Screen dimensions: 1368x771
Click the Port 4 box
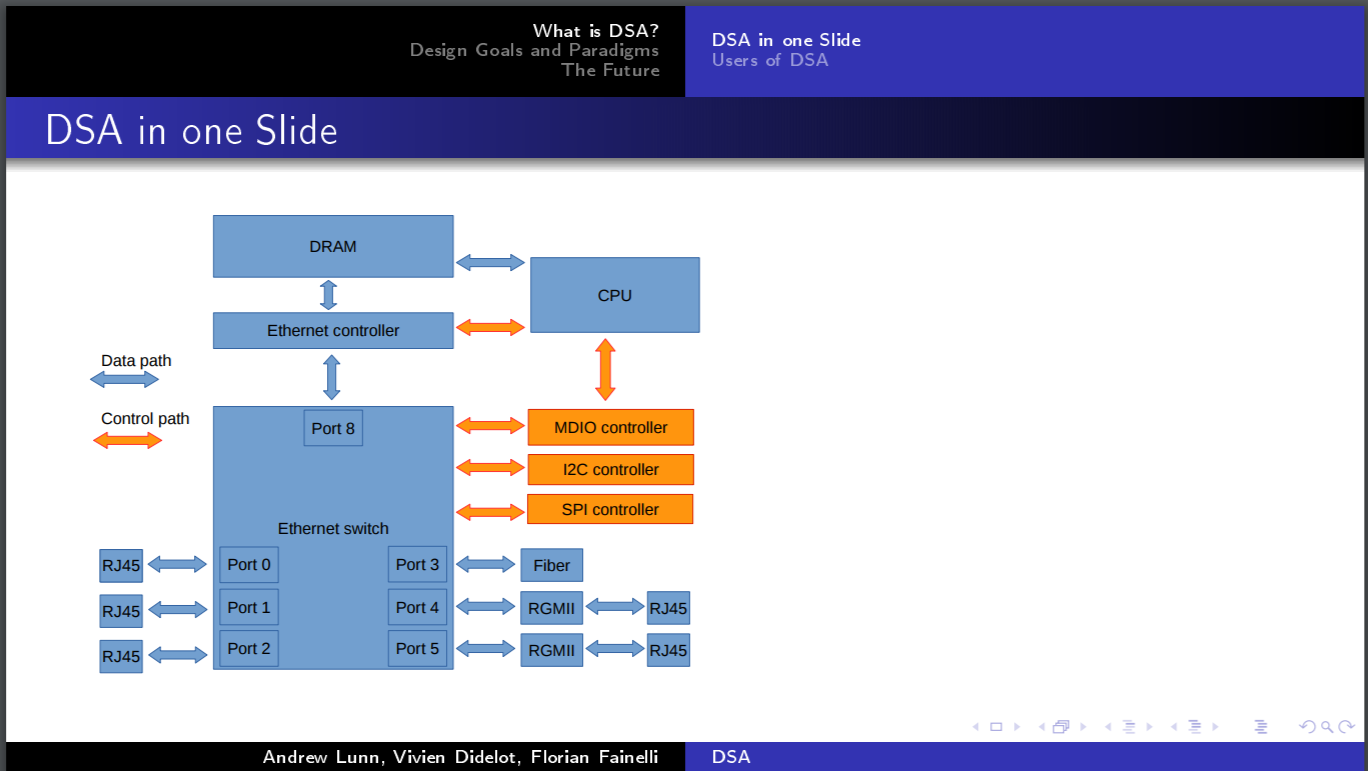click(417, 607)
